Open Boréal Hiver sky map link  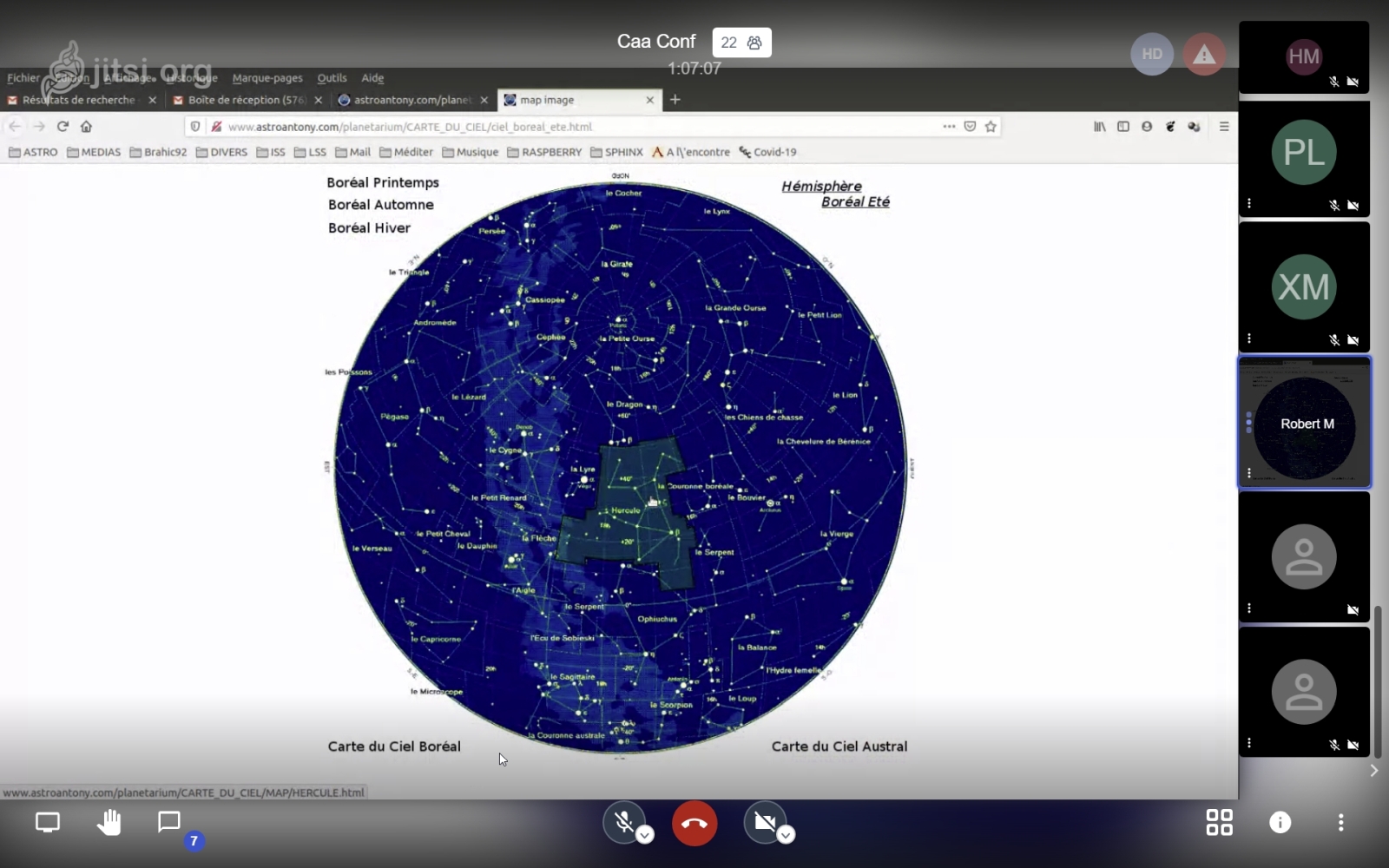click(x=369, y=227)
